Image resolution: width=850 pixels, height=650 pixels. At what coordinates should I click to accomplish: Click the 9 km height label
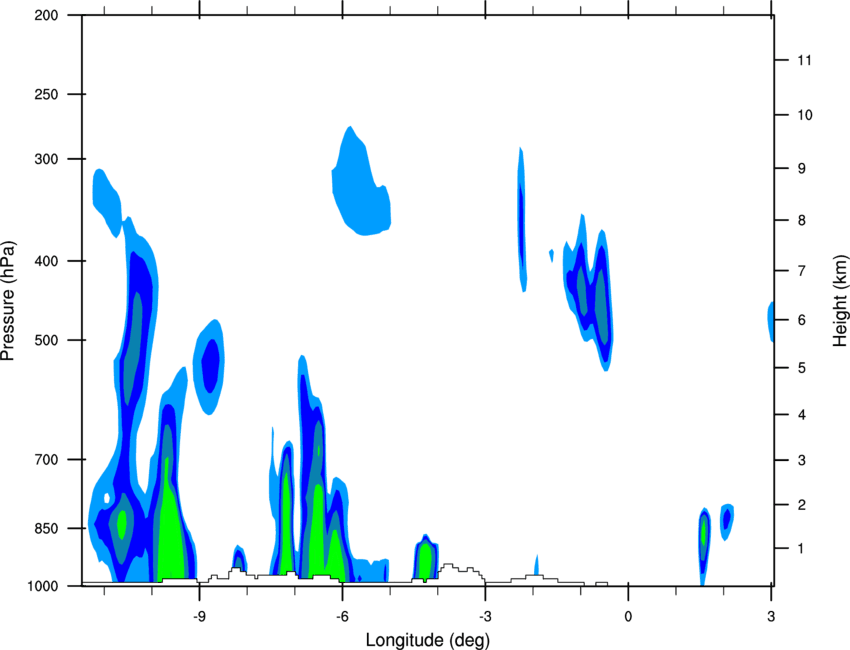pyautogui.click(x=802, y=168)
